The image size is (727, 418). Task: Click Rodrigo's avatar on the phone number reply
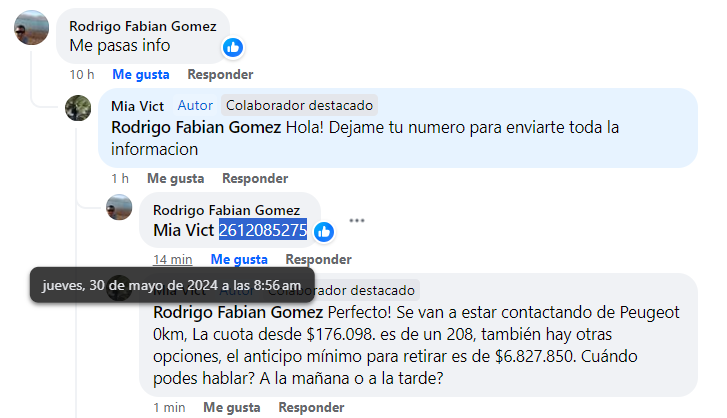pos(120,208)
